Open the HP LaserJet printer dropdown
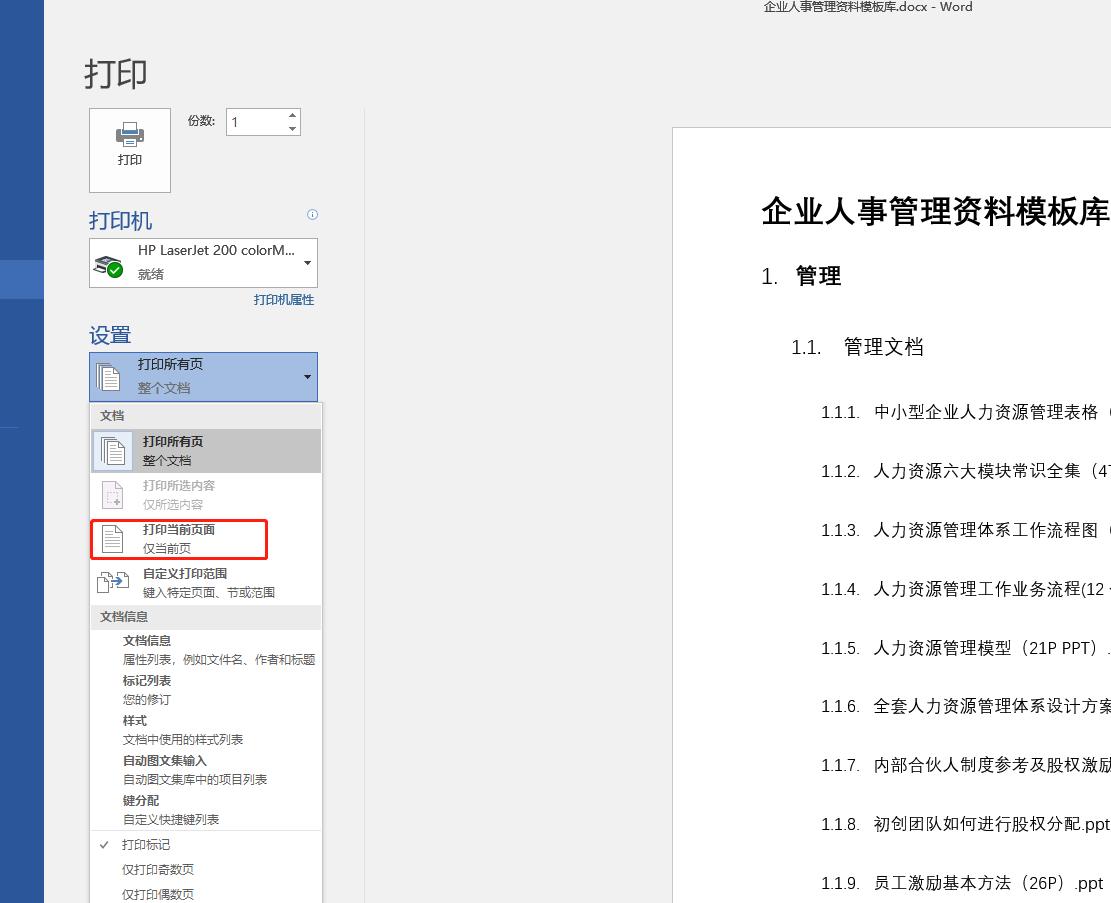Image resolution: width=1111 pixels, height=903 pixels. 306,262
